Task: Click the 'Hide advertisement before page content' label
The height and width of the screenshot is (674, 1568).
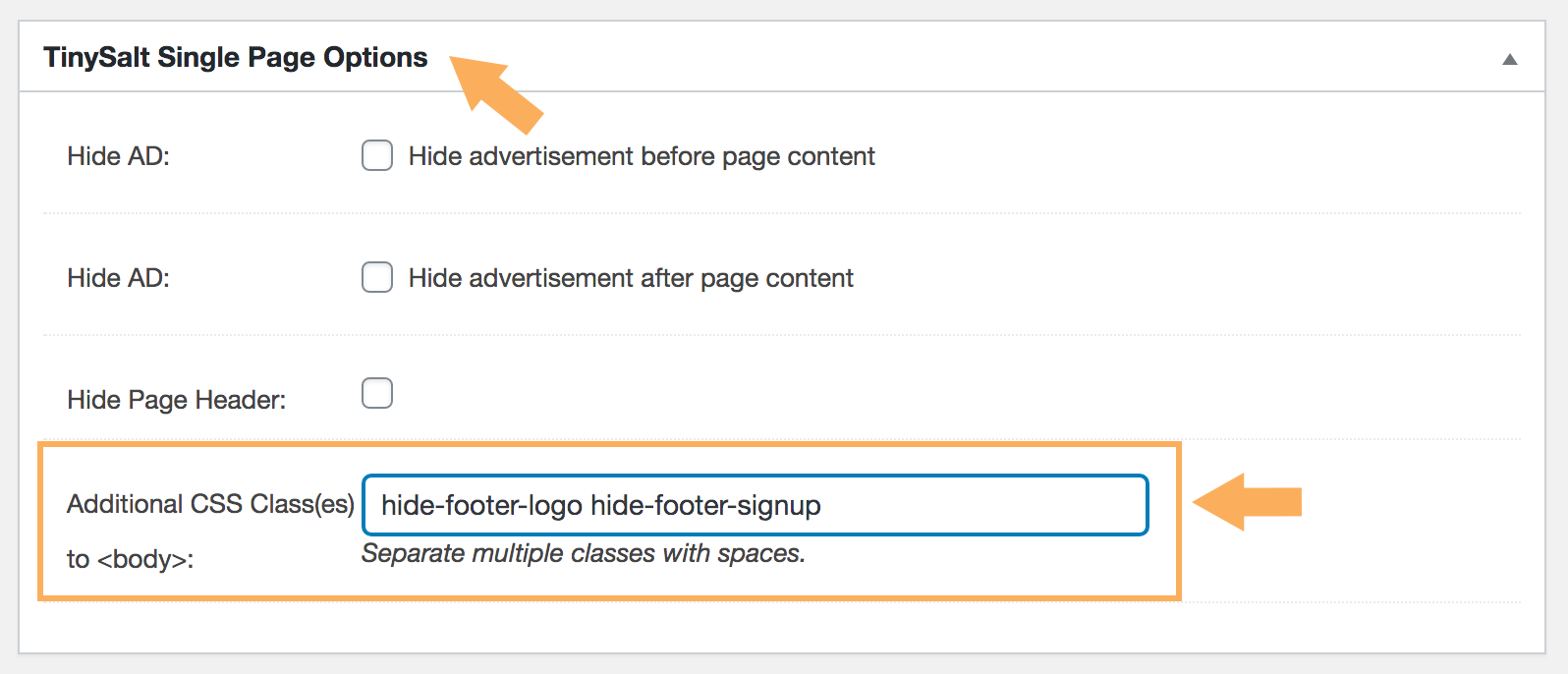Action: [x=642, y=157]
